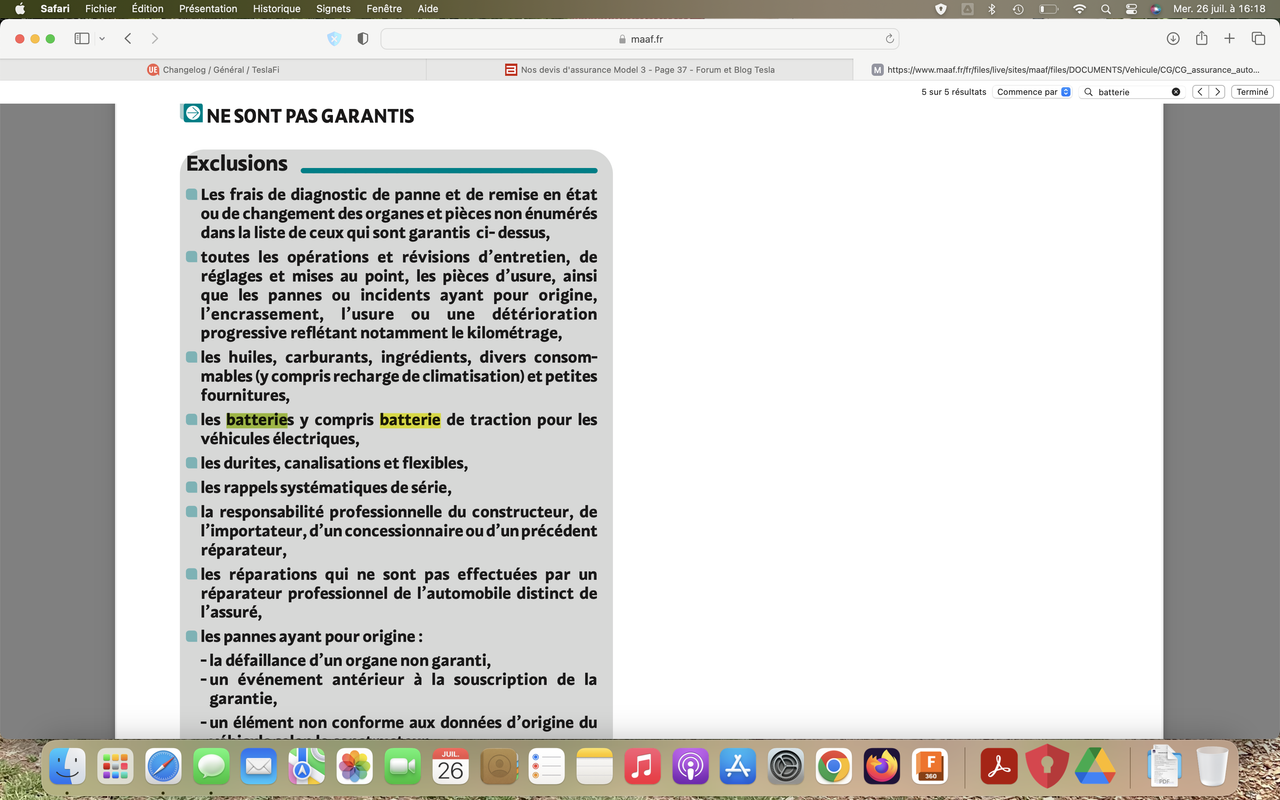Click the date and time in the menu bar
1280x800 pixels.
tap(1219, 9)
